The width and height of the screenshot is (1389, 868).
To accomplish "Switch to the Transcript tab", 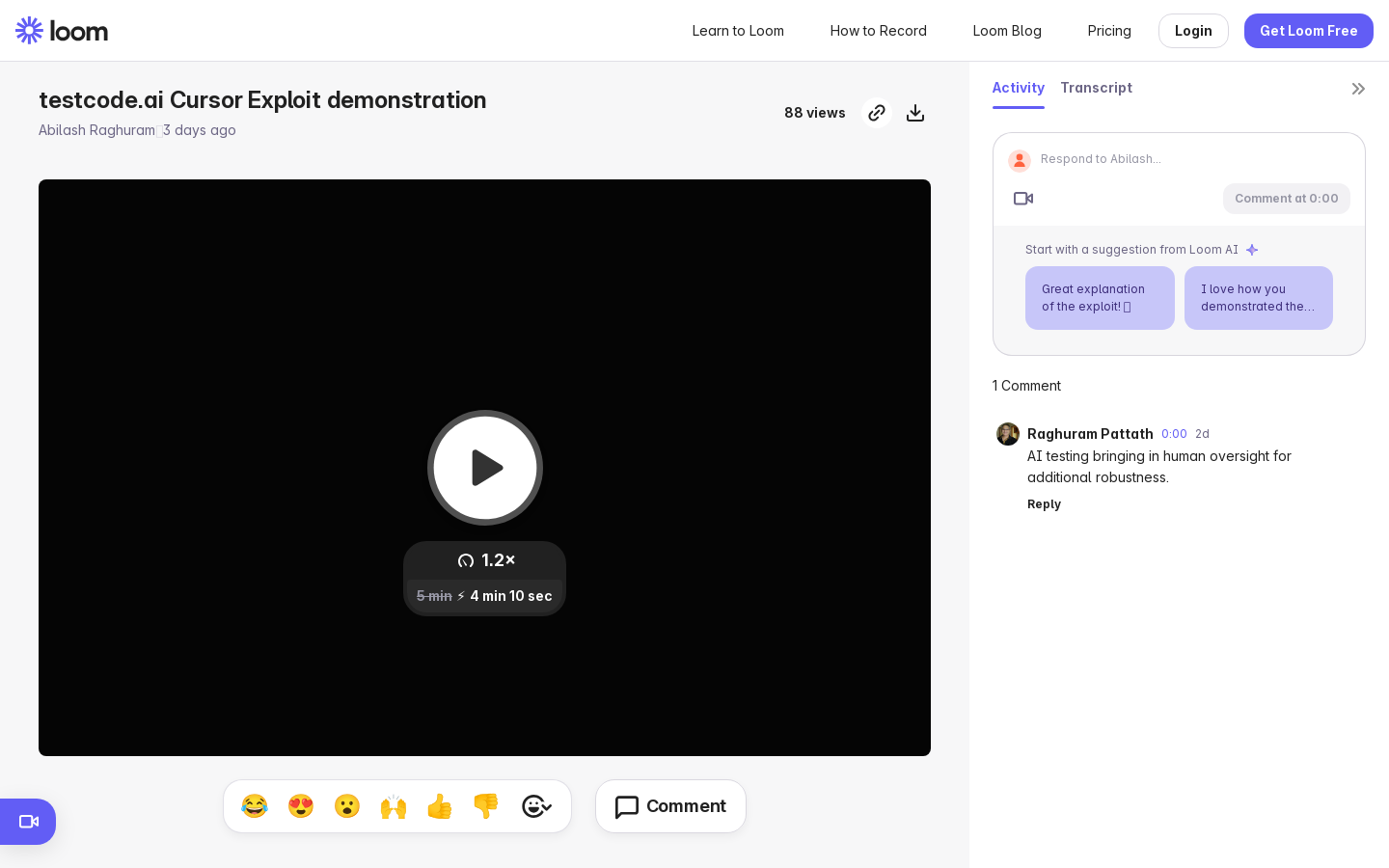I will pos(1097,88).
